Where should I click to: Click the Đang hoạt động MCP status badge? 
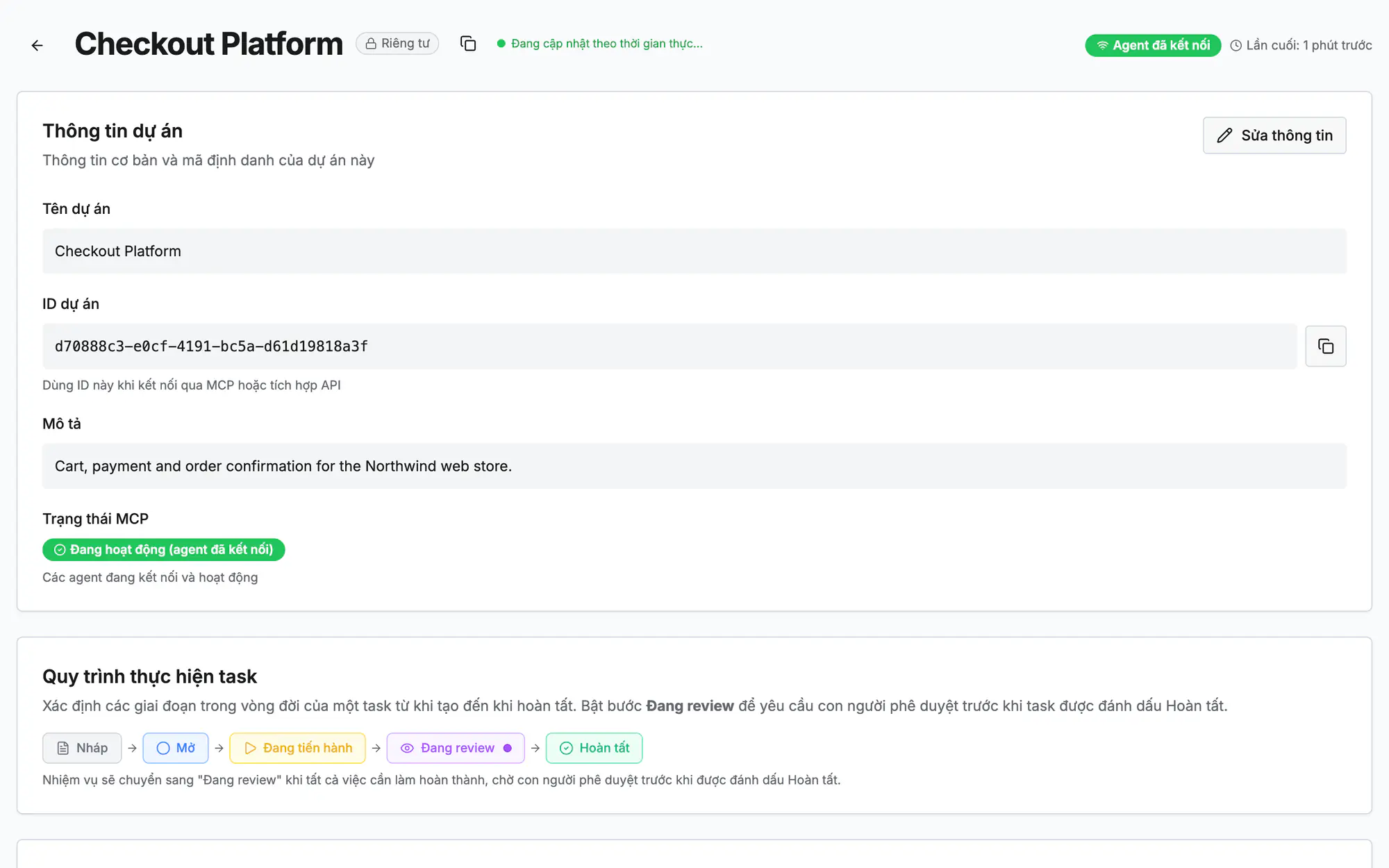(x=164, y=549)
